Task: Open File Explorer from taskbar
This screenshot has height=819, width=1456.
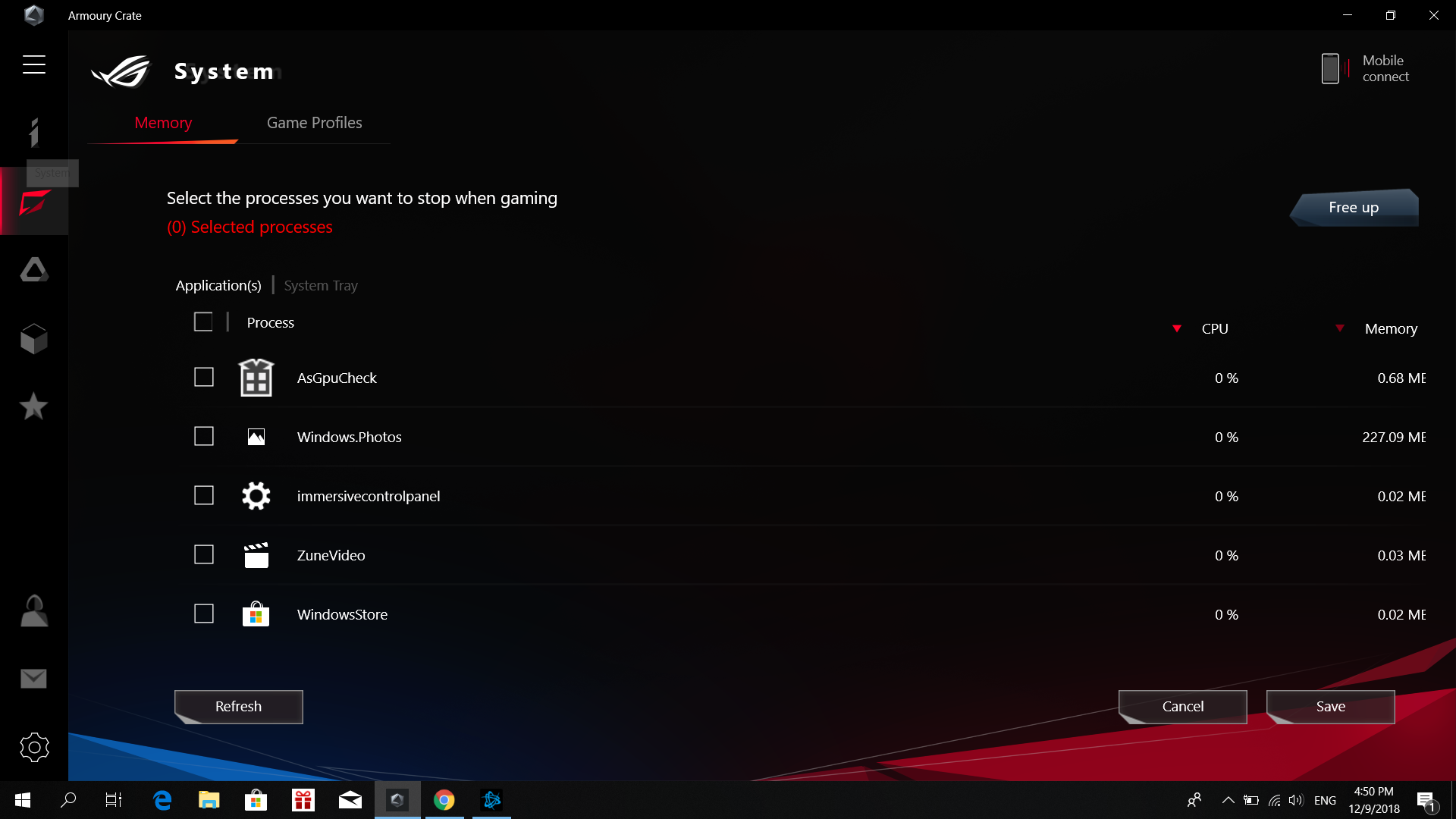Action: 209,800
